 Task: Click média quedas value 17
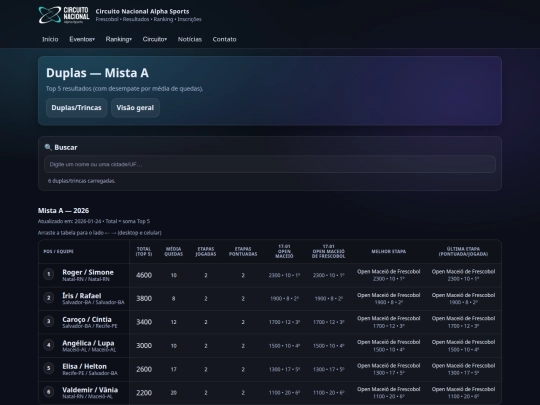(x=174, y=369)
